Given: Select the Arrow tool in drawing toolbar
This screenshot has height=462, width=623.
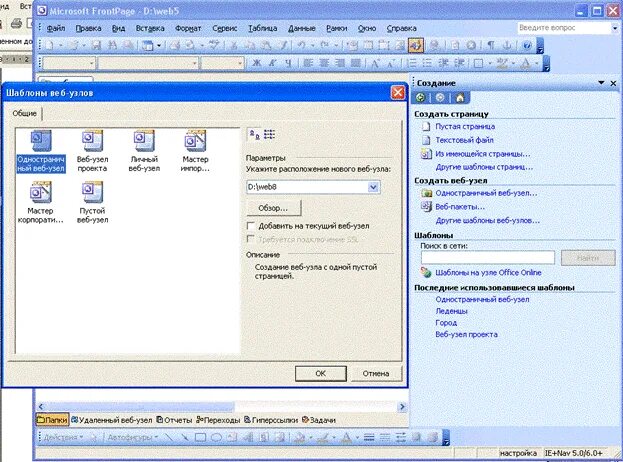Looking at the screenshot, I should click(x=184, y=437).
